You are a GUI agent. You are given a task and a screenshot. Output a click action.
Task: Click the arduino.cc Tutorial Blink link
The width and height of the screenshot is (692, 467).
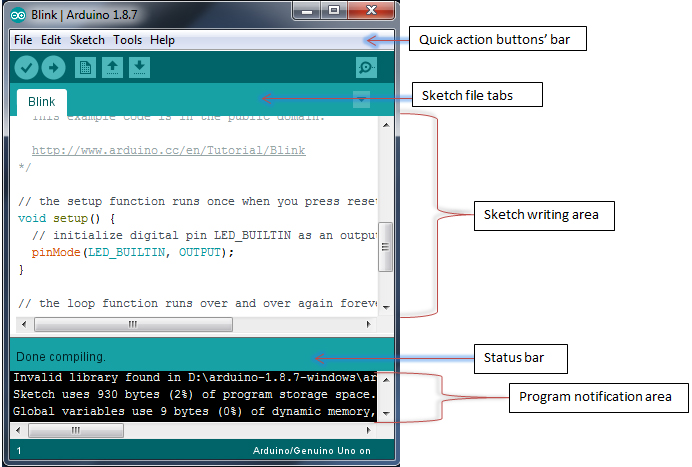168,150
